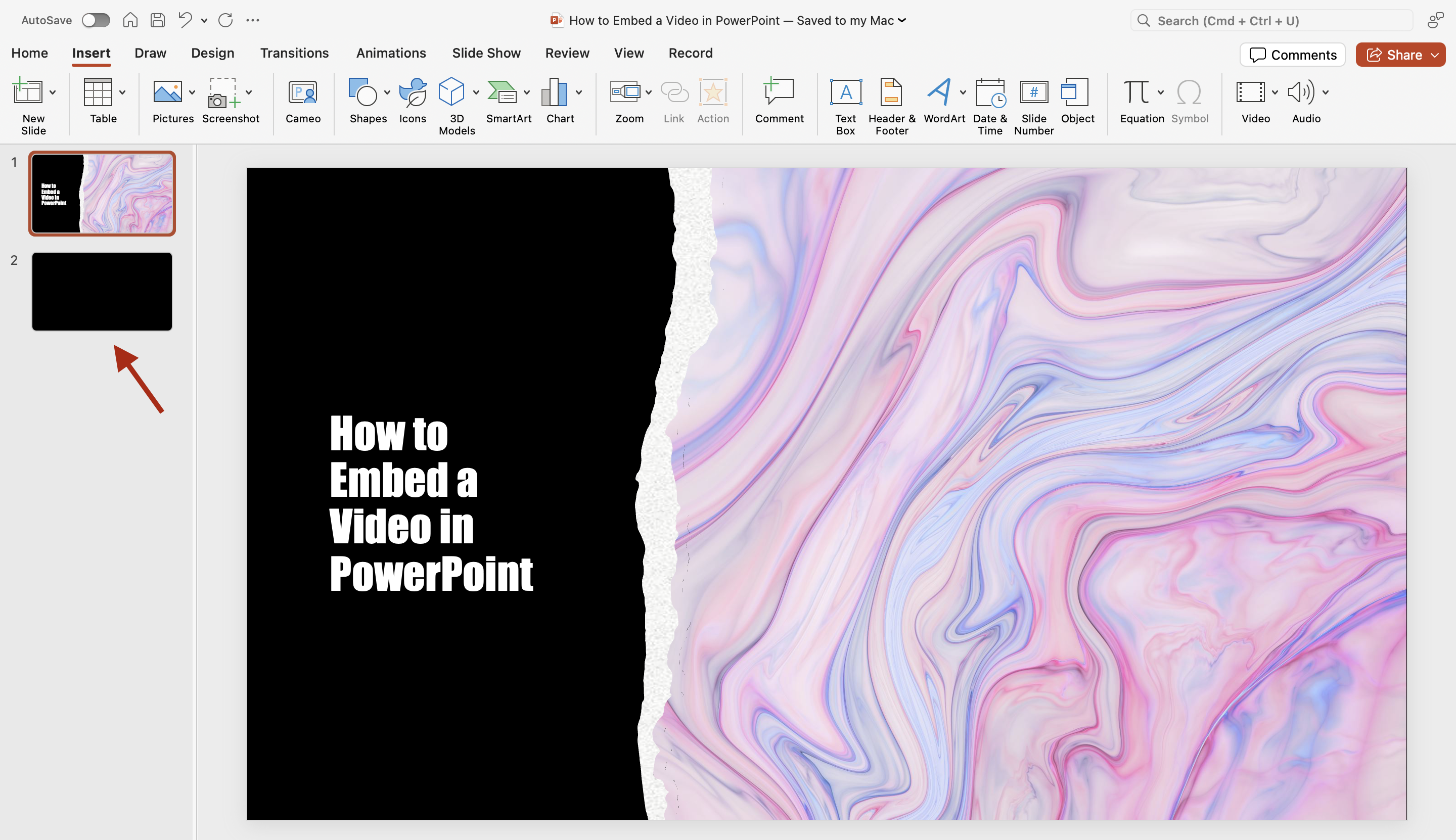
Task: Expand the Undo history dropdown
Action: (x=204, y=20)
